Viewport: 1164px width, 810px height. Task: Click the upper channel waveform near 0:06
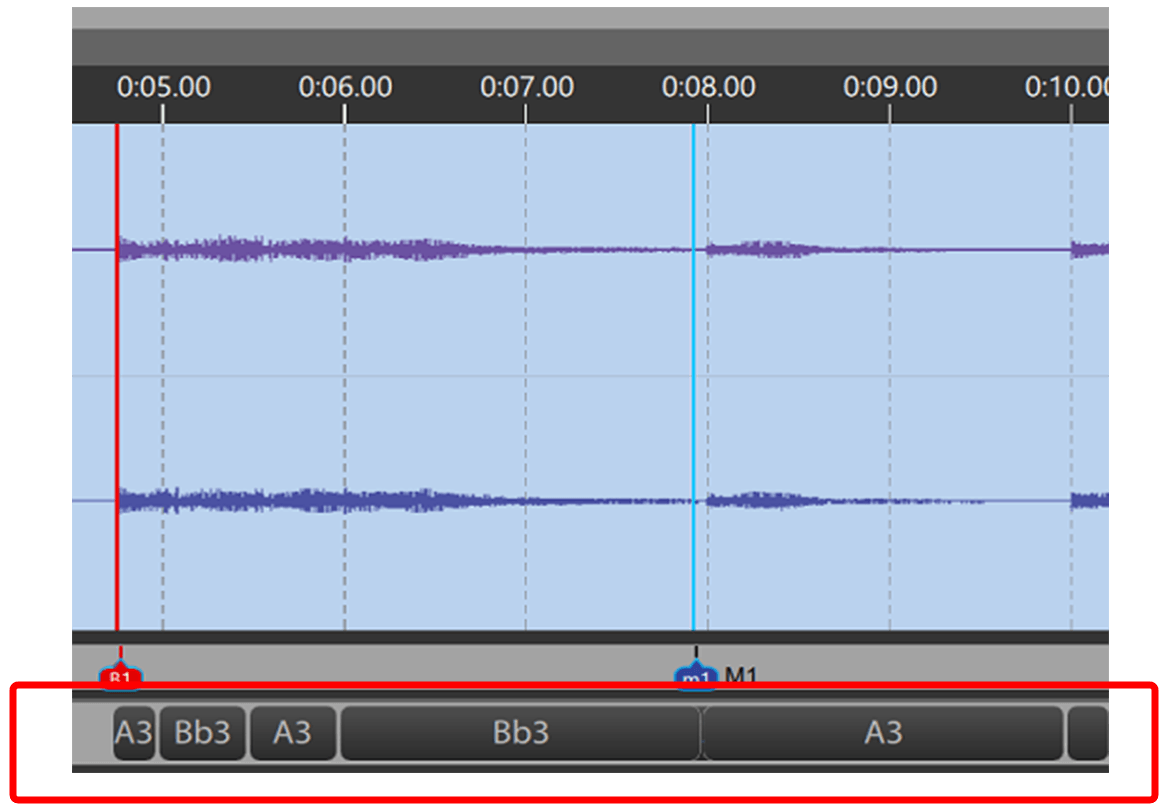pyautogui.click(x=345, y=249)
